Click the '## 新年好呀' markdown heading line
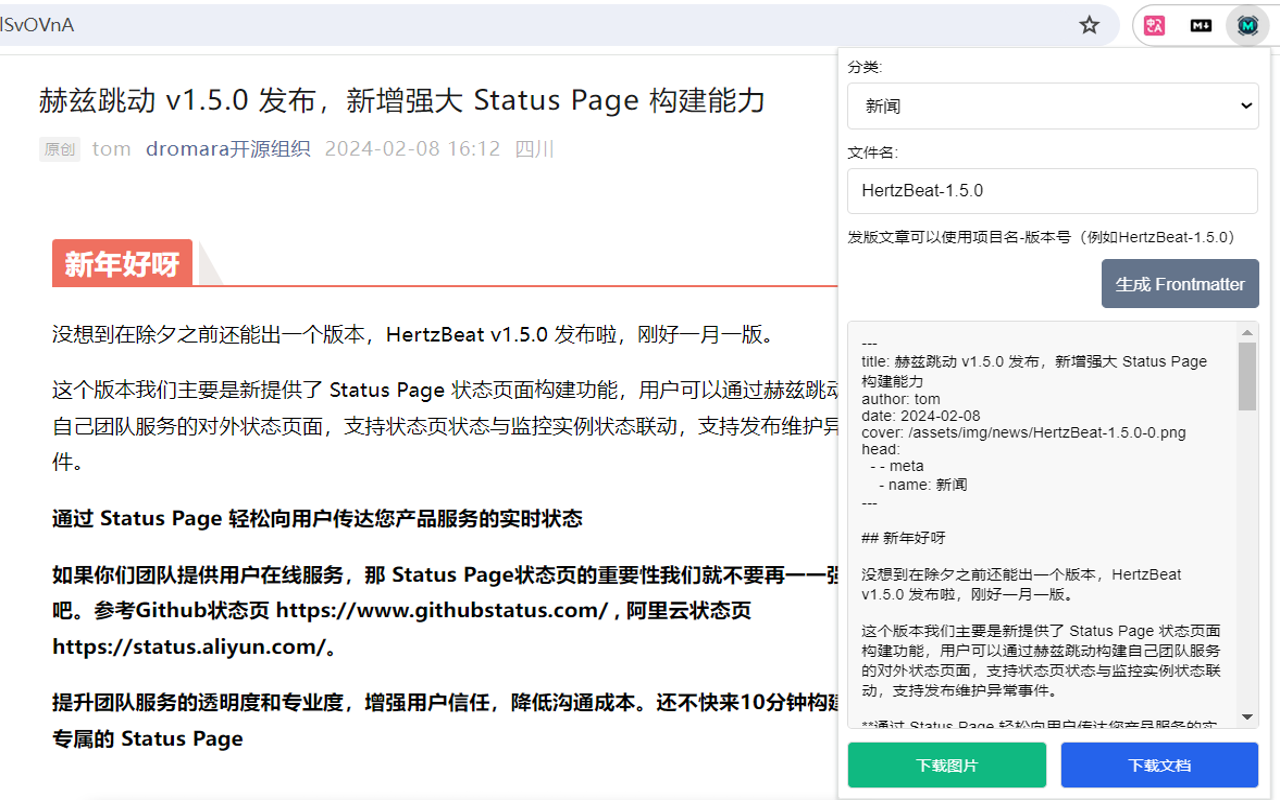Viewport: 1280px width, 800px height. [903, 538]
